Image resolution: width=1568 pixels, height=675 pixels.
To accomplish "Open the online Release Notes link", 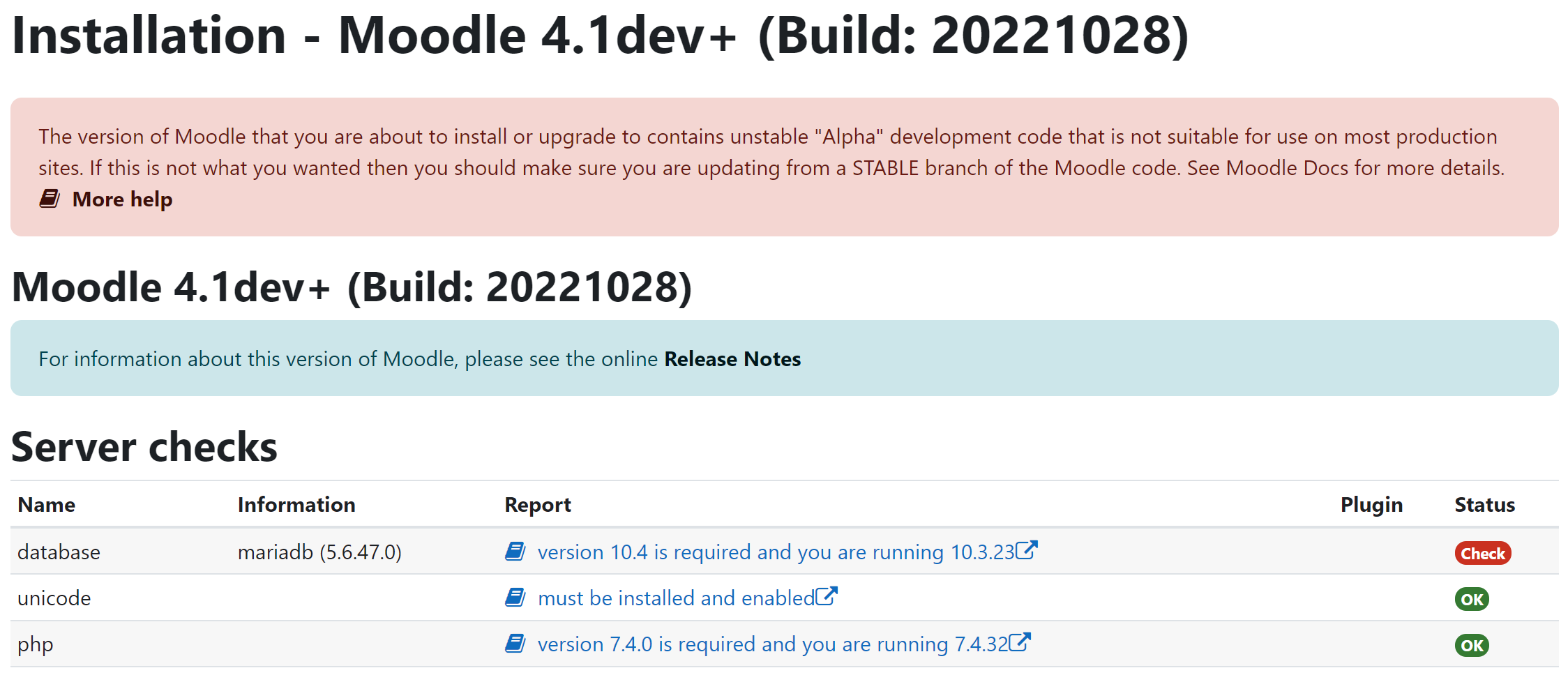I will tap(732, 359).
